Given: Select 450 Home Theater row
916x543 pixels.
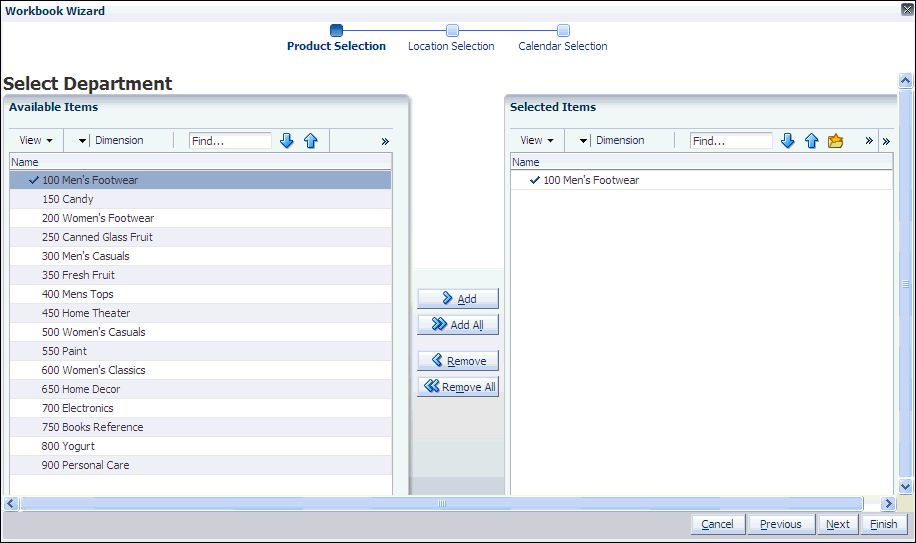Looking at the screenshot, I should [x=200, y=313].
